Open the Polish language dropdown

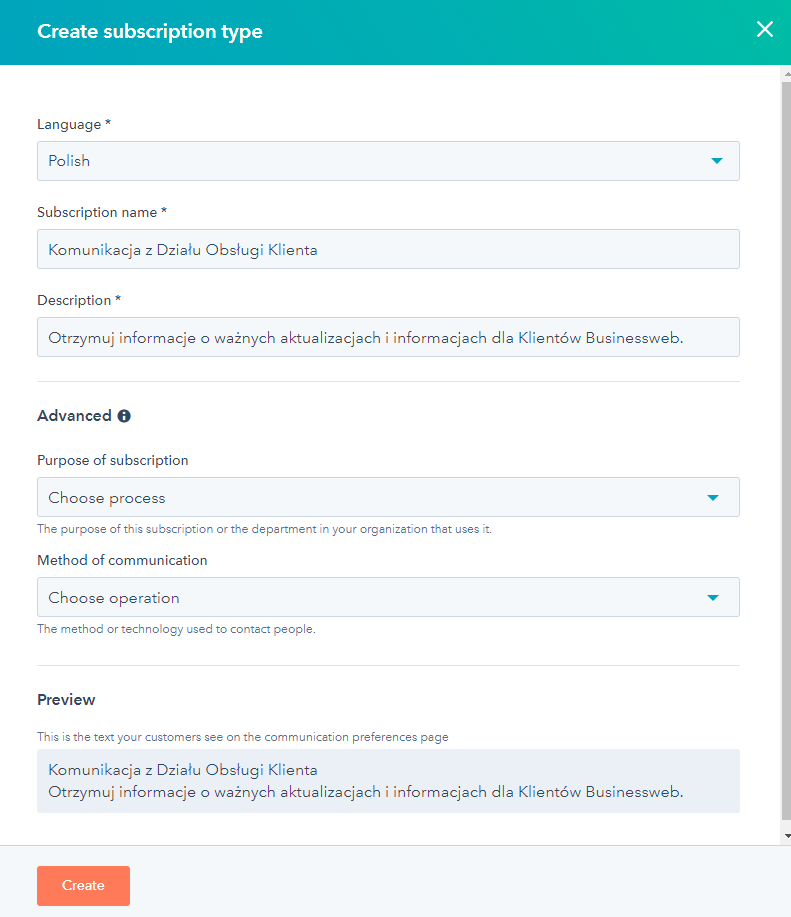[x=388, y=161]
